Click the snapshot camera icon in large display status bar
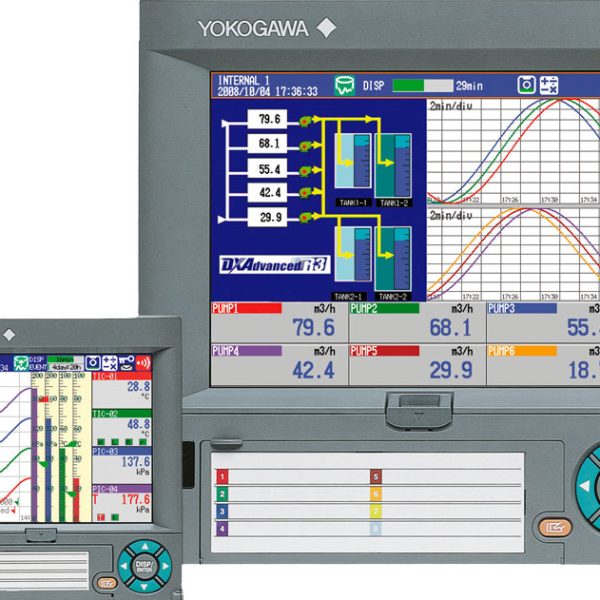600x600 pixels. 526,86
